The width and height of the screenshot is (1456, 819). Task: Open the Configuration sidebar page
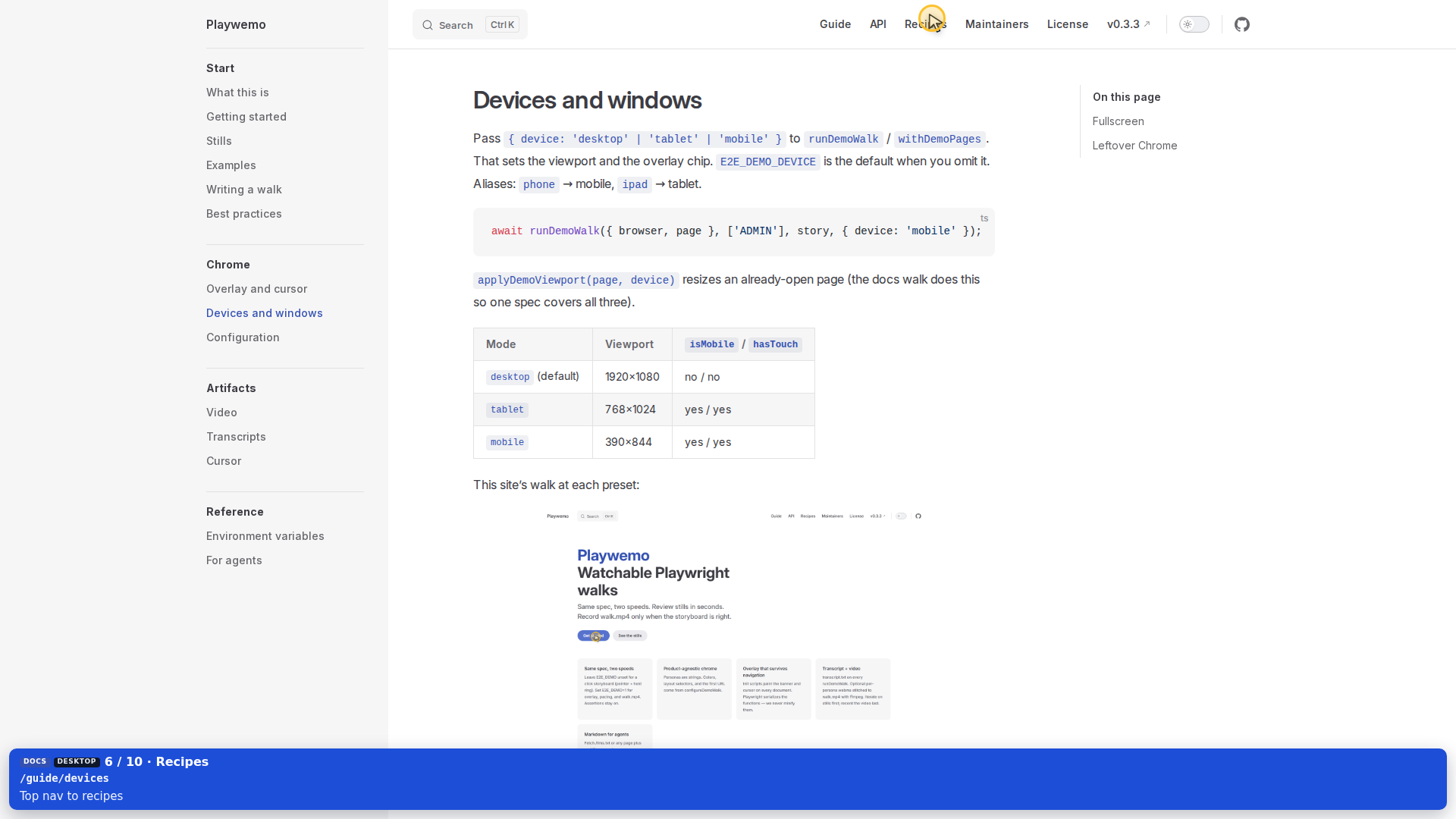coord(243,337)
